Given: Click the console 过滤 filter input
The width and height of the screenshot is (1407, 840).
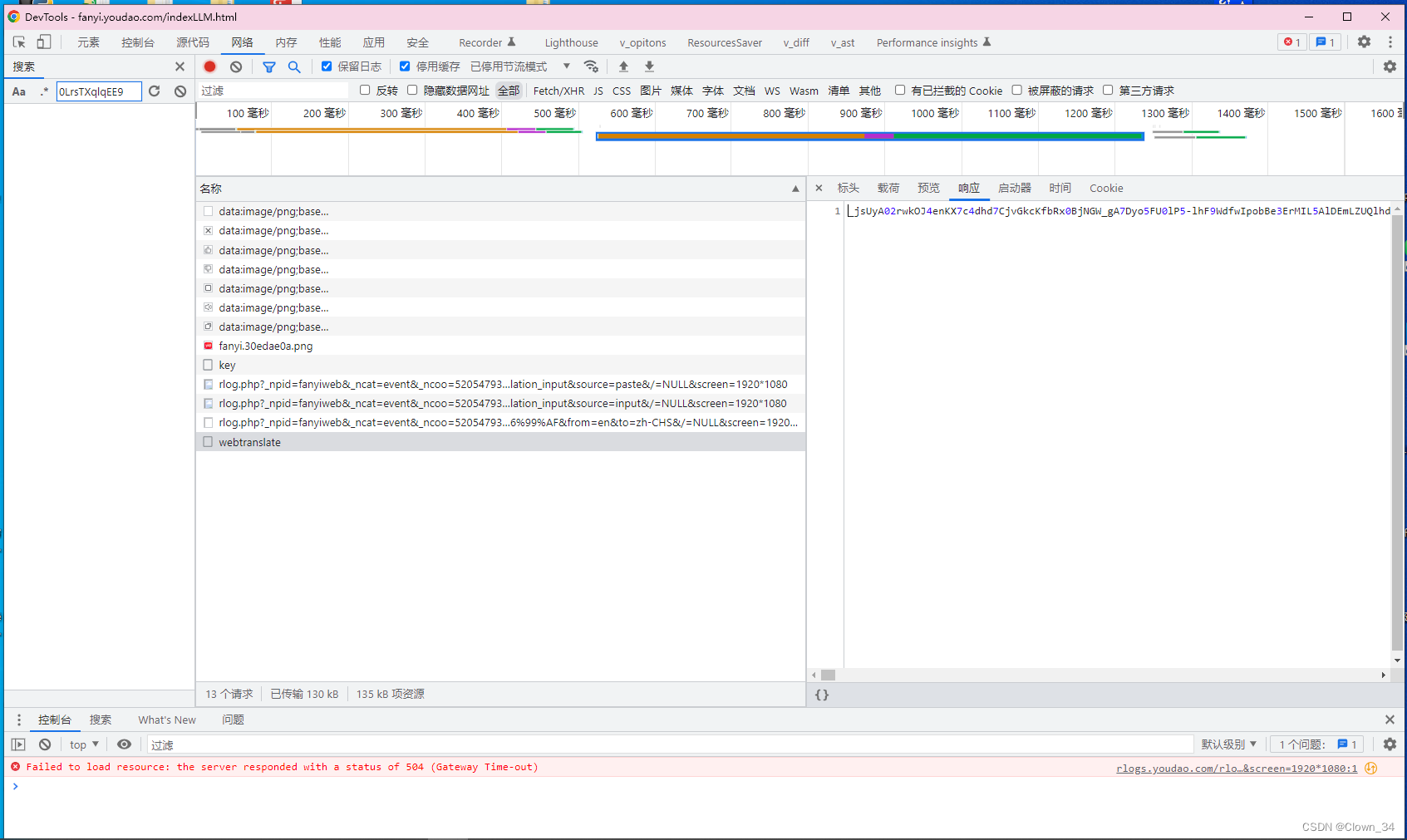Looking at the screenshot, I should (x=670, y=744).
